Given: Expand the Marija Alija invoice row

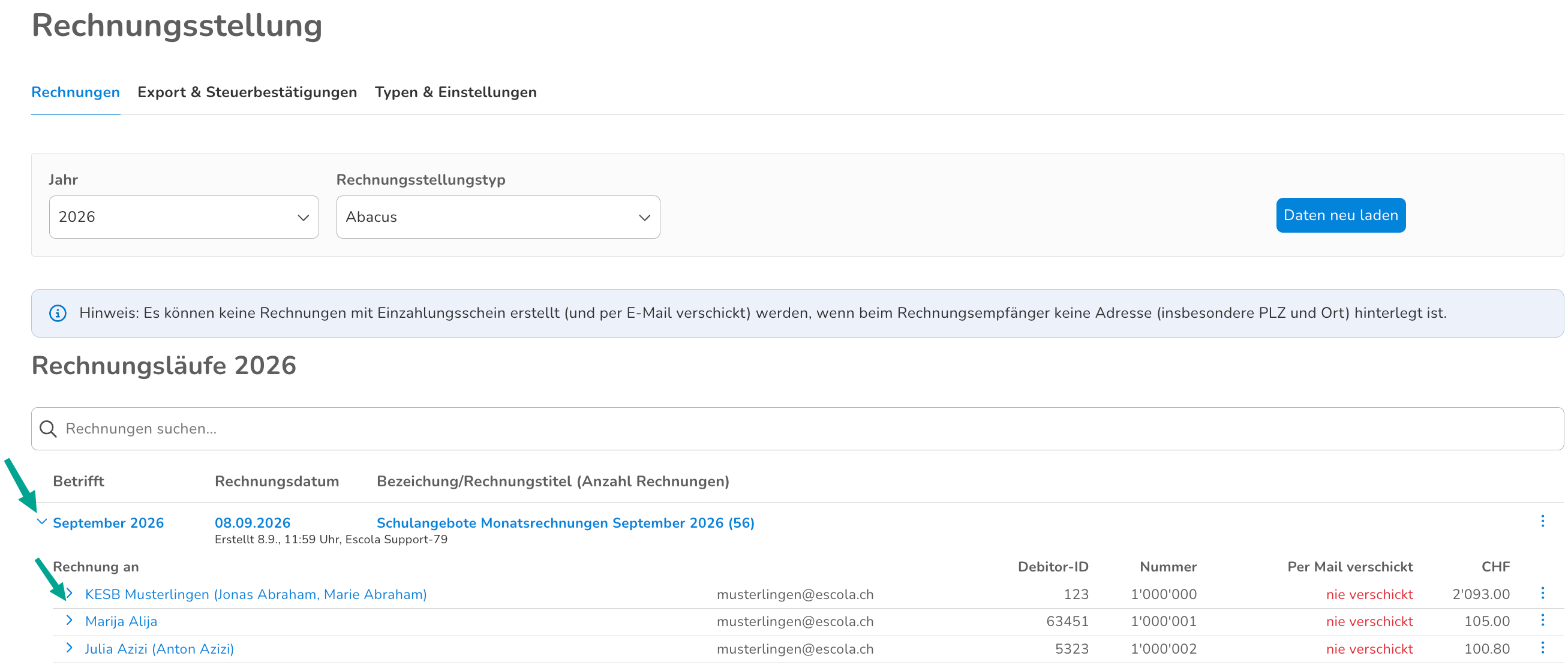Looking at the screenshot, I should click(70, 620).
